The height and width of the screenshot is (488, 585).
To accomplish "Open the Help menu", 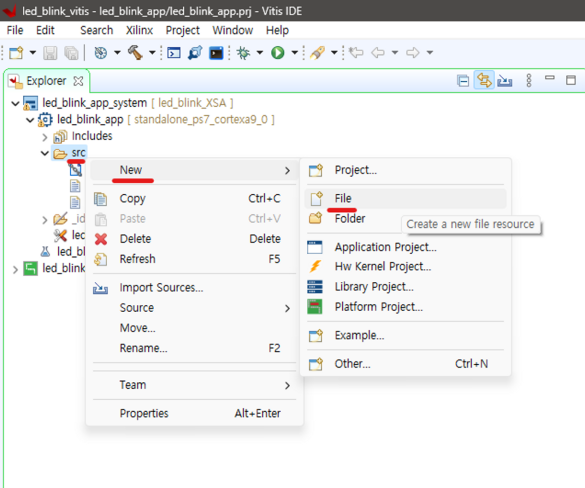I will pyautogui.click(x=277, y=30).
